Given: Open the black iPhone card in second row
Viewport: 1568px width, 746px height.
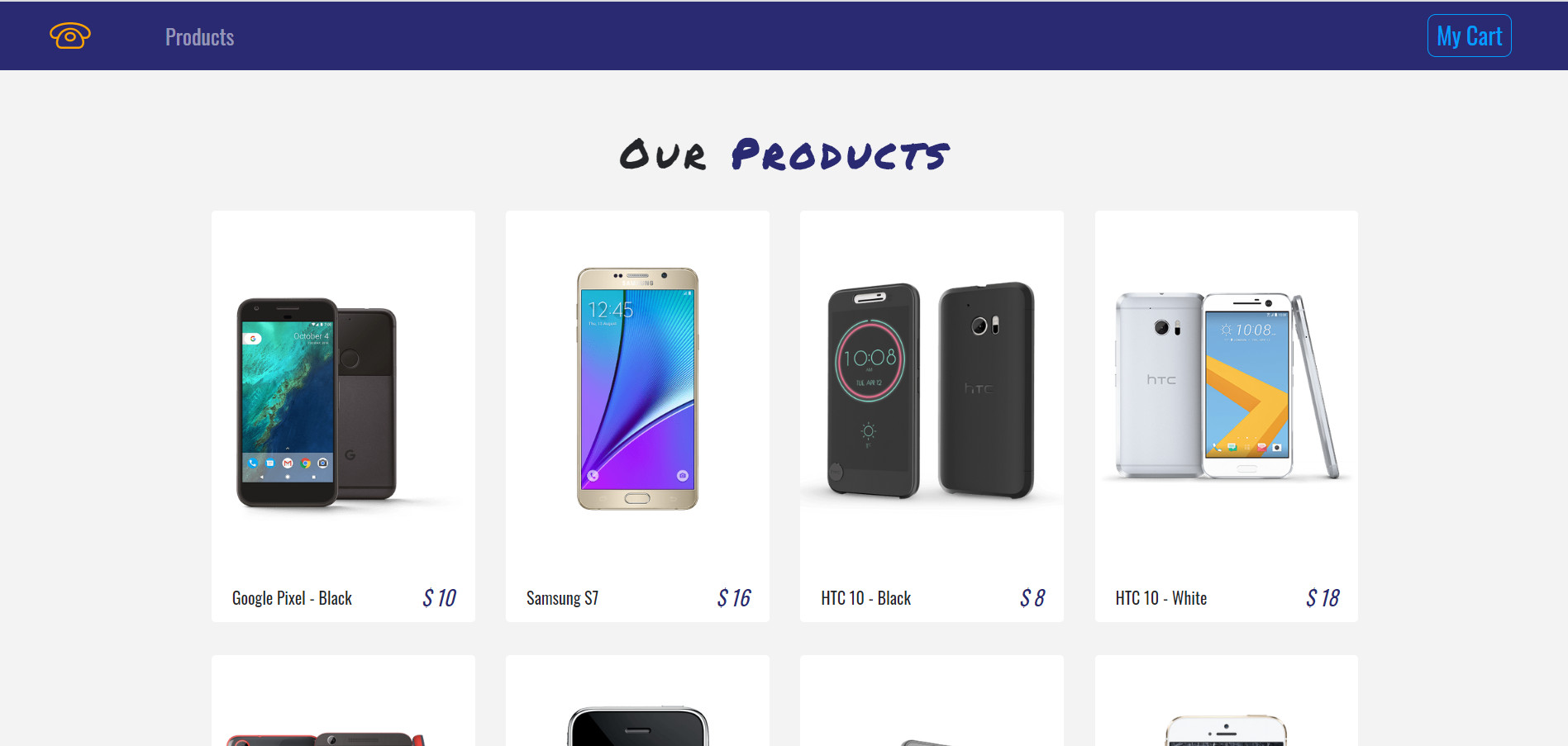Looking at the screenshot, I should coord(637,701).
